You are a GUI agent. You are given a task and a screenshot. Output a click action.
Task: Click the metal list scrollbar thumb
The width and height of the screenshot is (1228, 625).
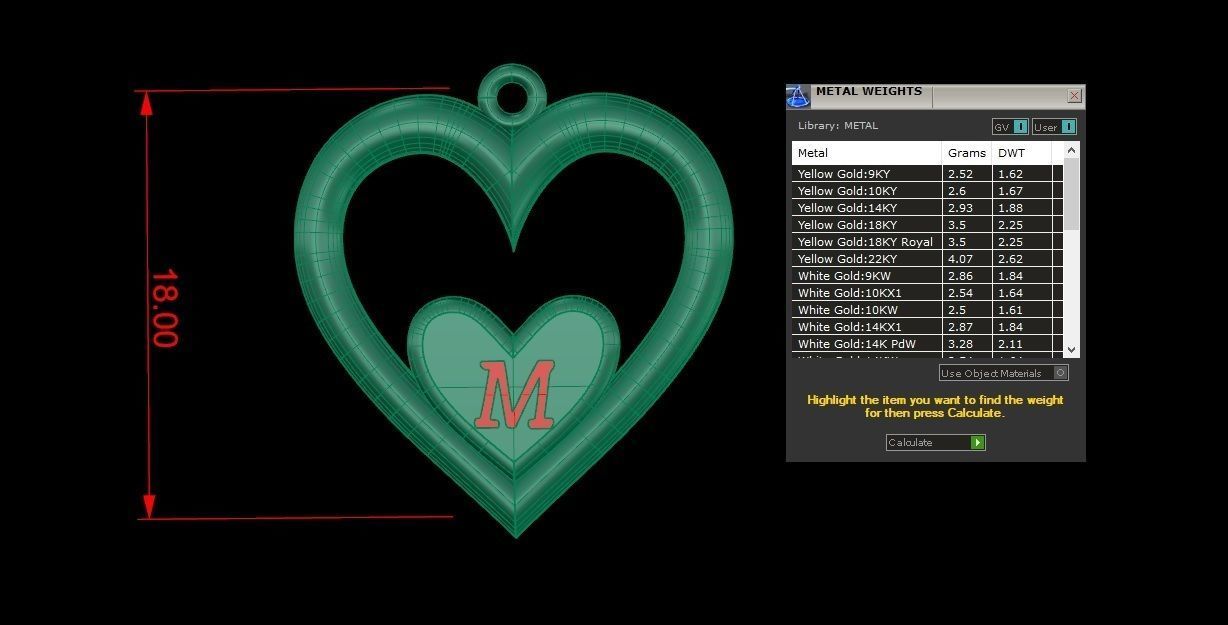(x=1071, y=194)
